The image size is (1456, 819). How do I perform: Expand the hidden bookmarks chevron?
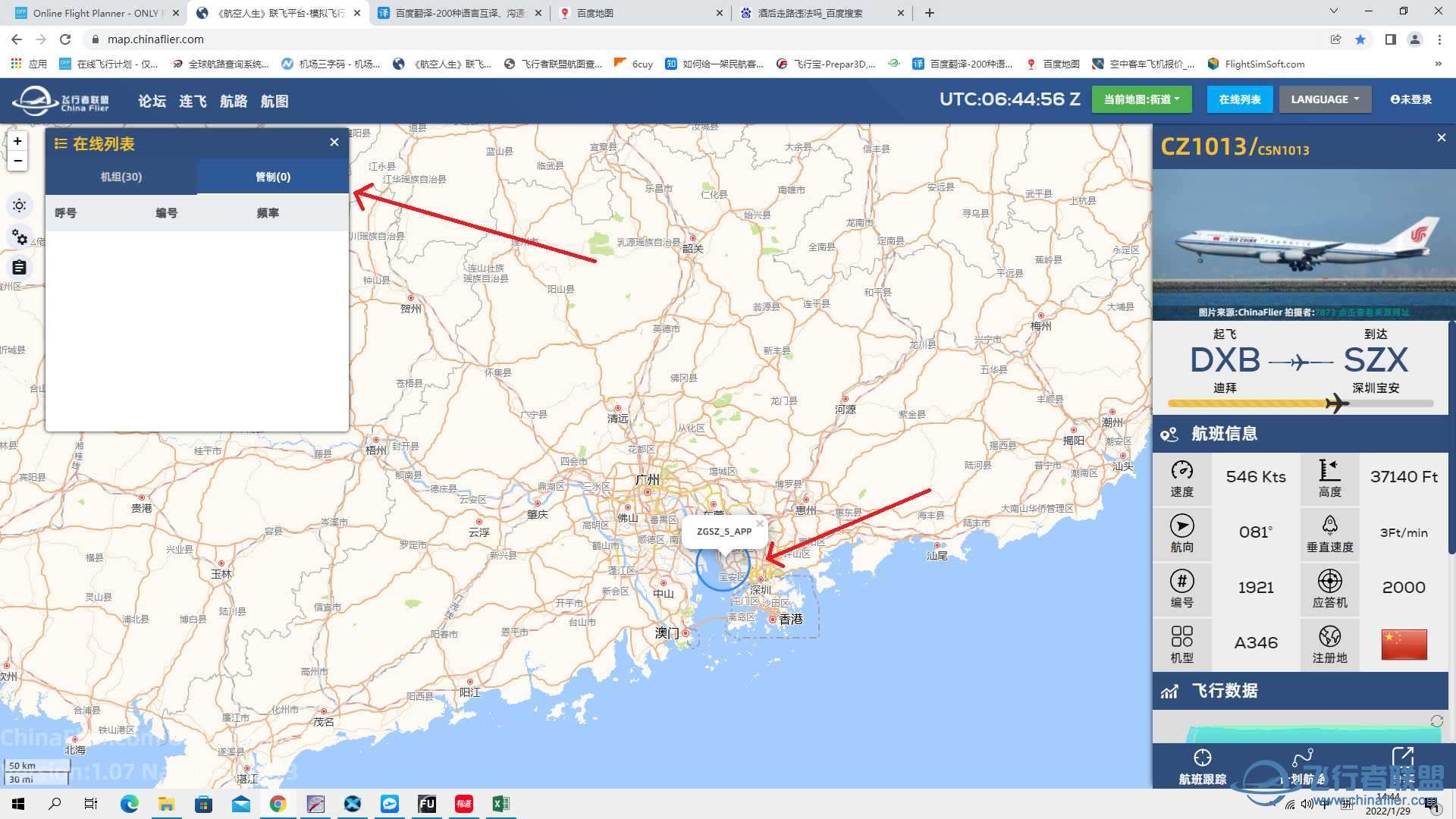tap(1438, 64)
